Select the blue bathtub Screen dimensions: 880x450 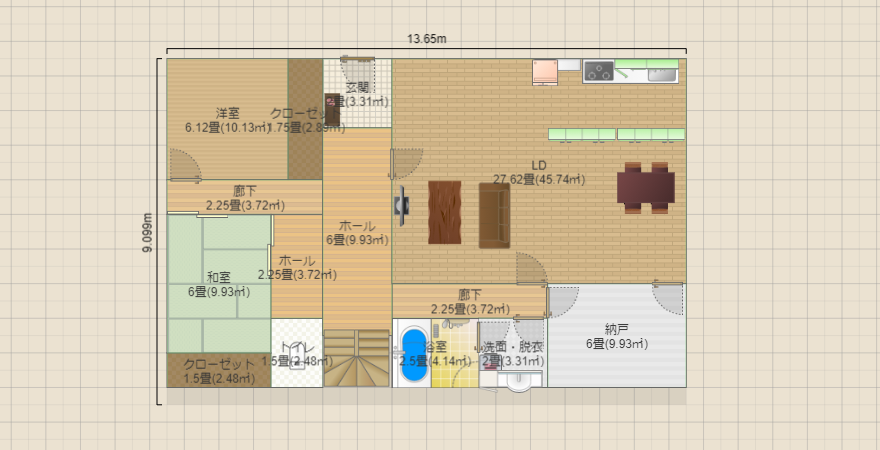(x=415, y=355)
